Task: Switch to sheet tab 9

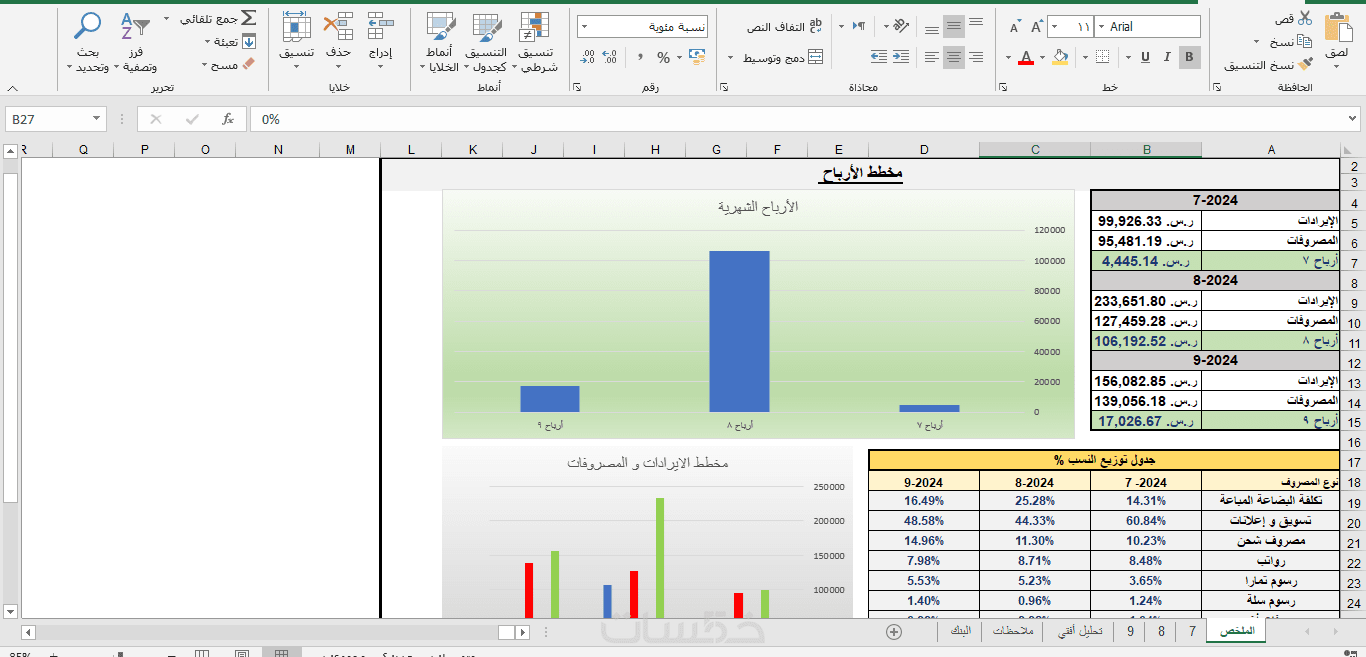Action: (1130, 631)
